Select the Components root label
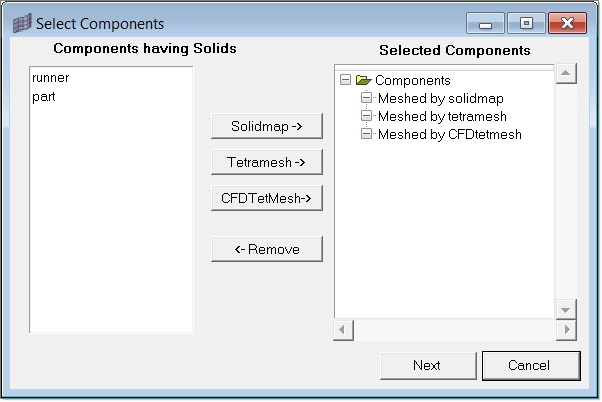 412,80
